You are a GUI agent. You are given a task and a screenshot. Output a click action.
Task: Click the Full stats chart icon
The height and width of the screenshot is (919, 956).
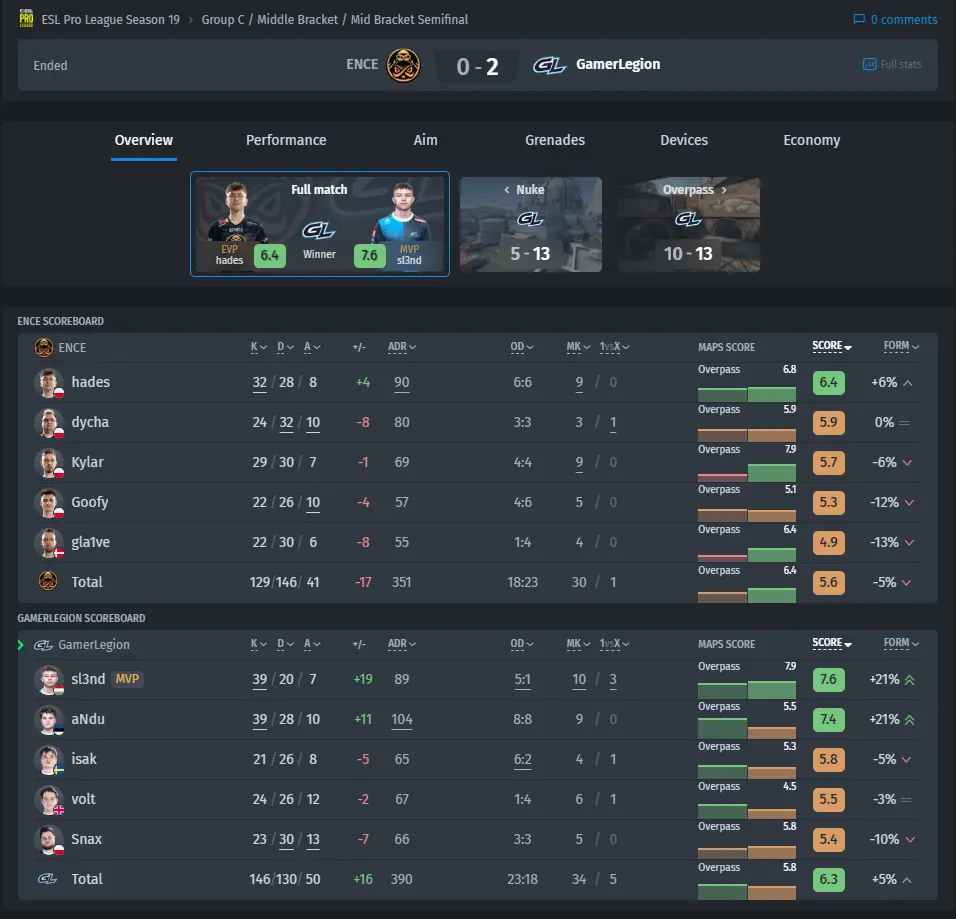[x=869, y=65]
